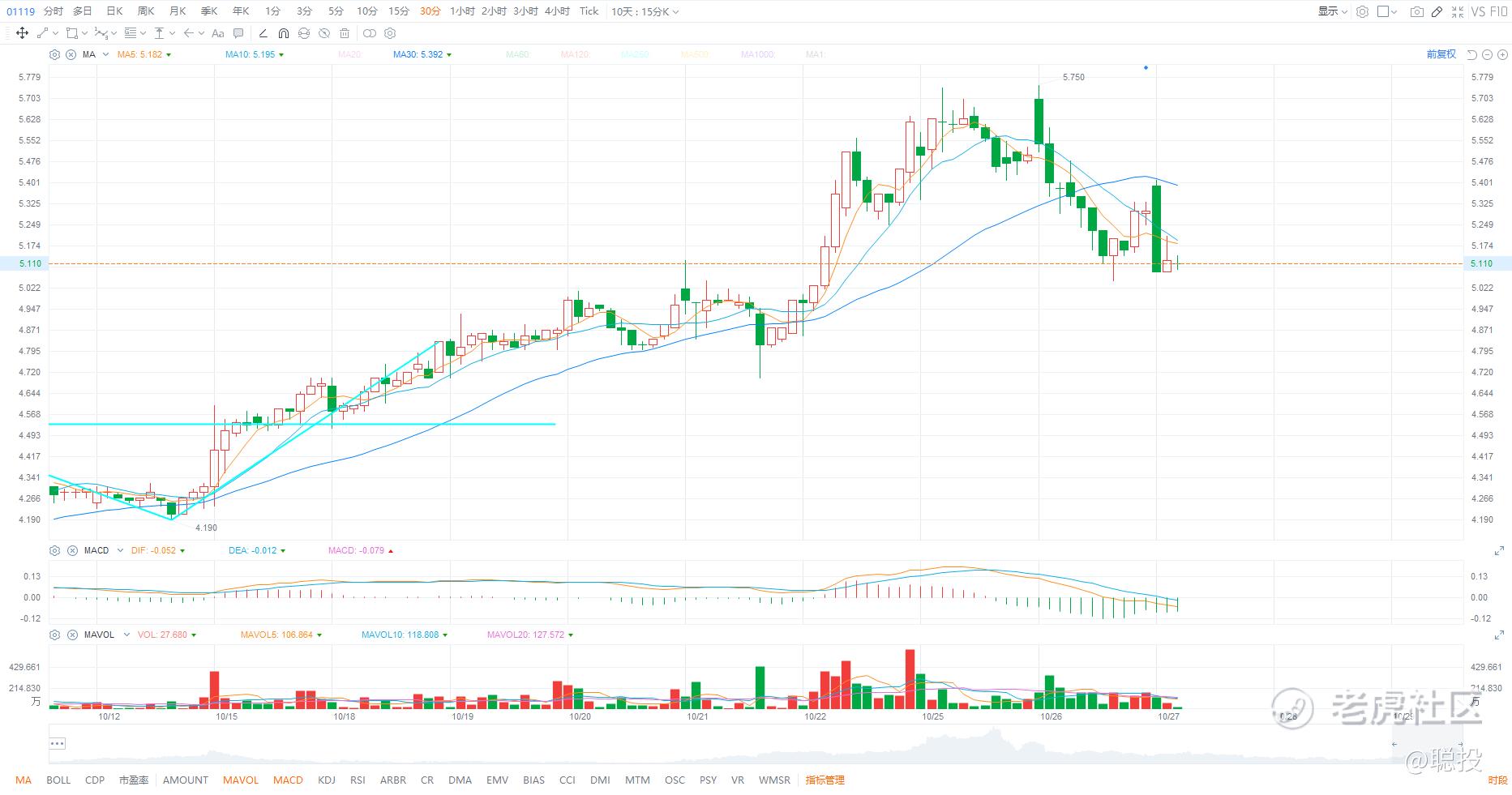The image size is (1512, 795).
Task: Open MACD indicator settings gear
Action: coord(54,550)
